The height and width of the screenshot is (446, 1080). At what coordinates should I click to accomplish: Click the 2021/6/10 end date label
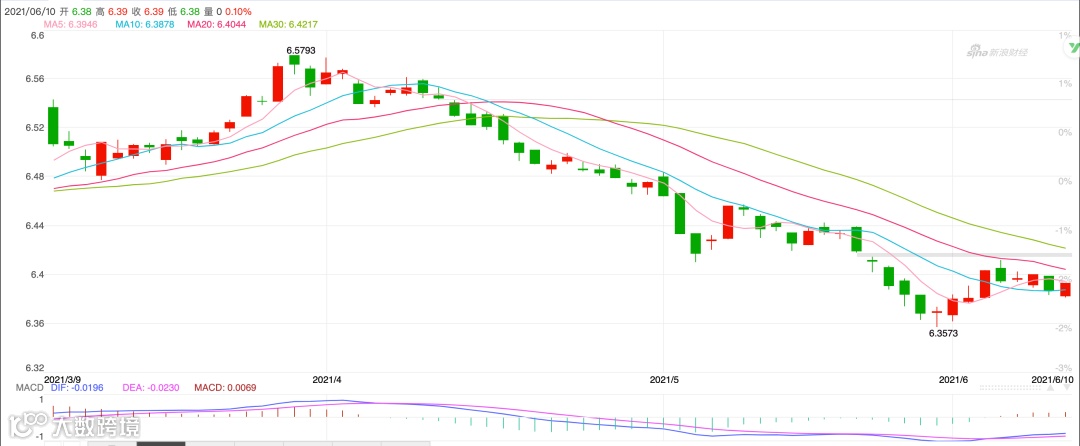click(1052, 379)
